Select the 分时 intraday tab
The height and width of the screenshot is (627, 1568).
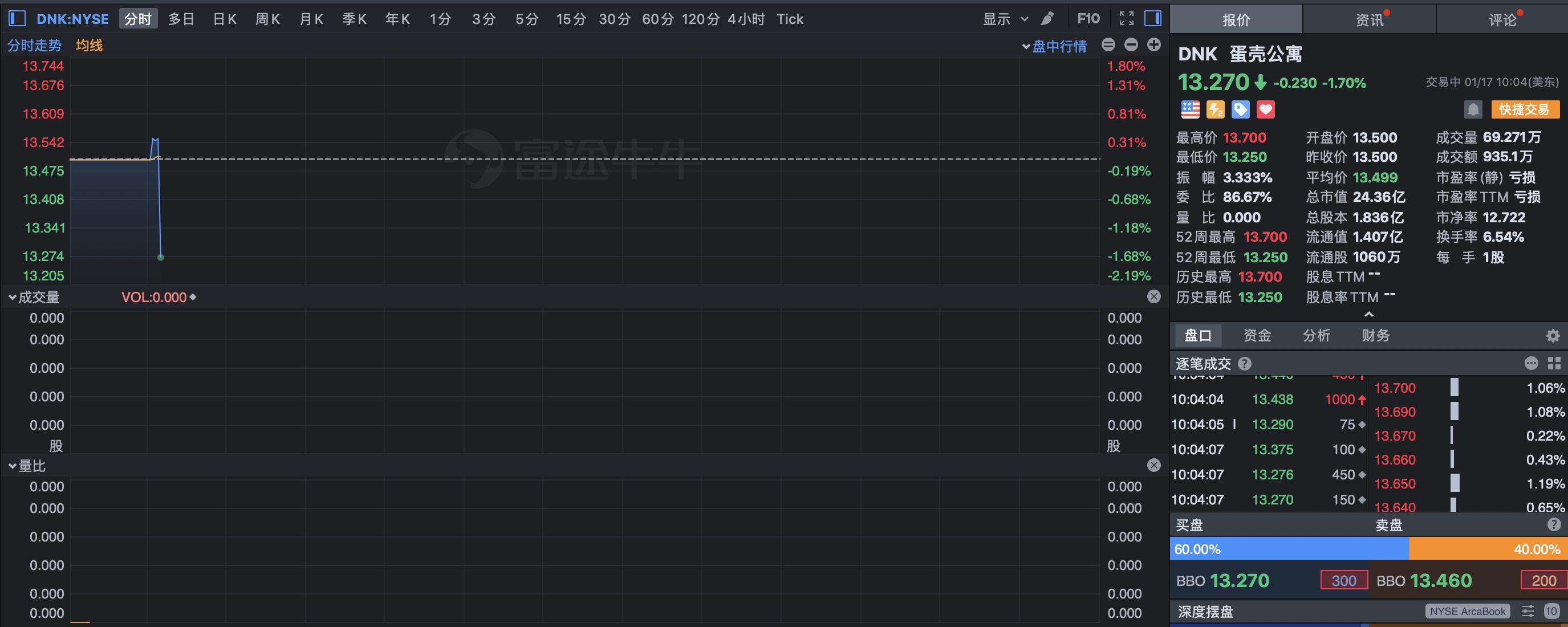pos(138,19)
